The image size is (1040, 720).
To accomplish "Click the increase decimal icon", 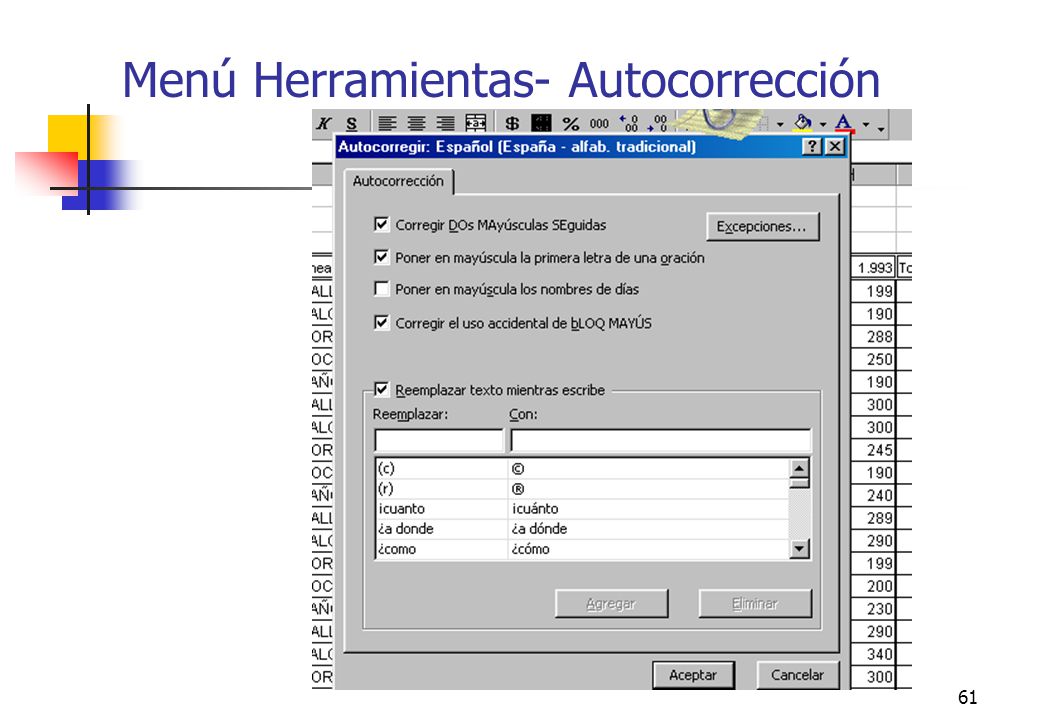I will click(629, 123).
